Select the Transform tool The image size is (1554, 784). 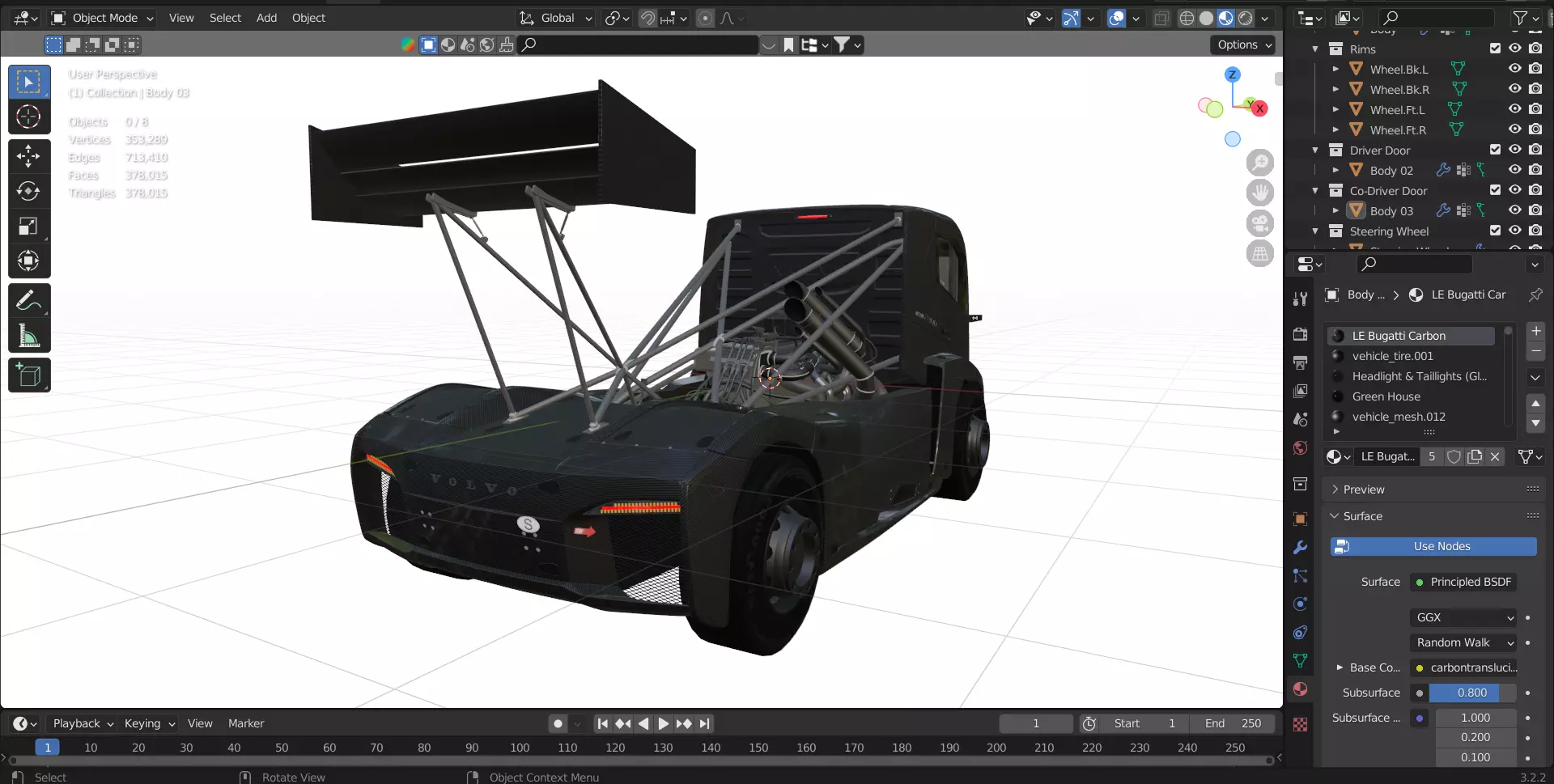tap(29, 261)
